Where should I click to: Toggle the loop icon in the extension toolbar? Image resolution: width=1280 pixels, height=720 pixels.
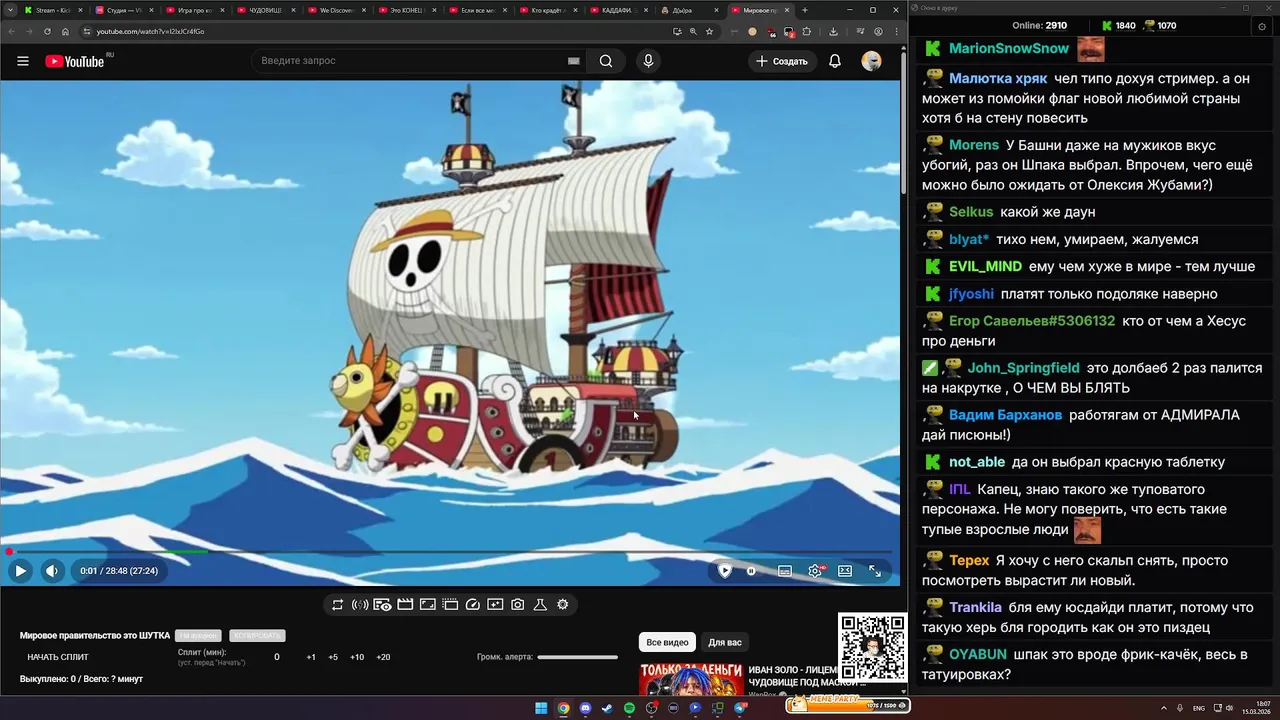tap(338, 605)
